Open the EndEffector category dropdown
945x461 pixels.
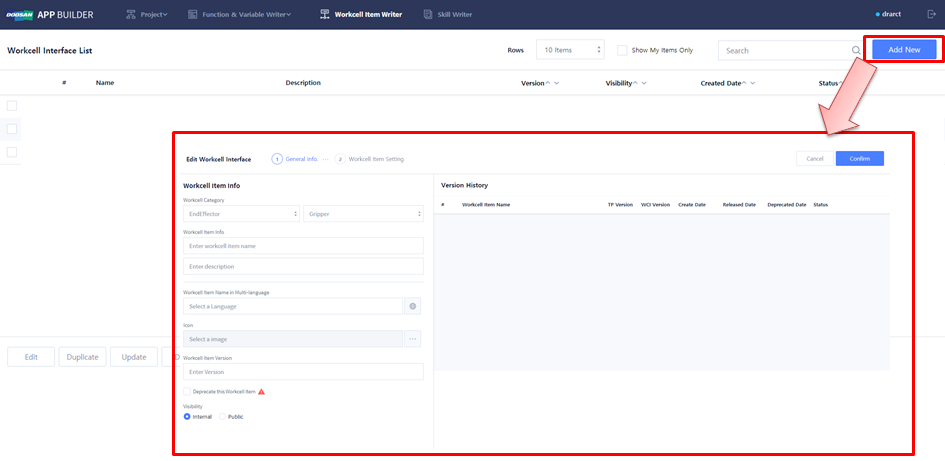click(x=241, y=214)
